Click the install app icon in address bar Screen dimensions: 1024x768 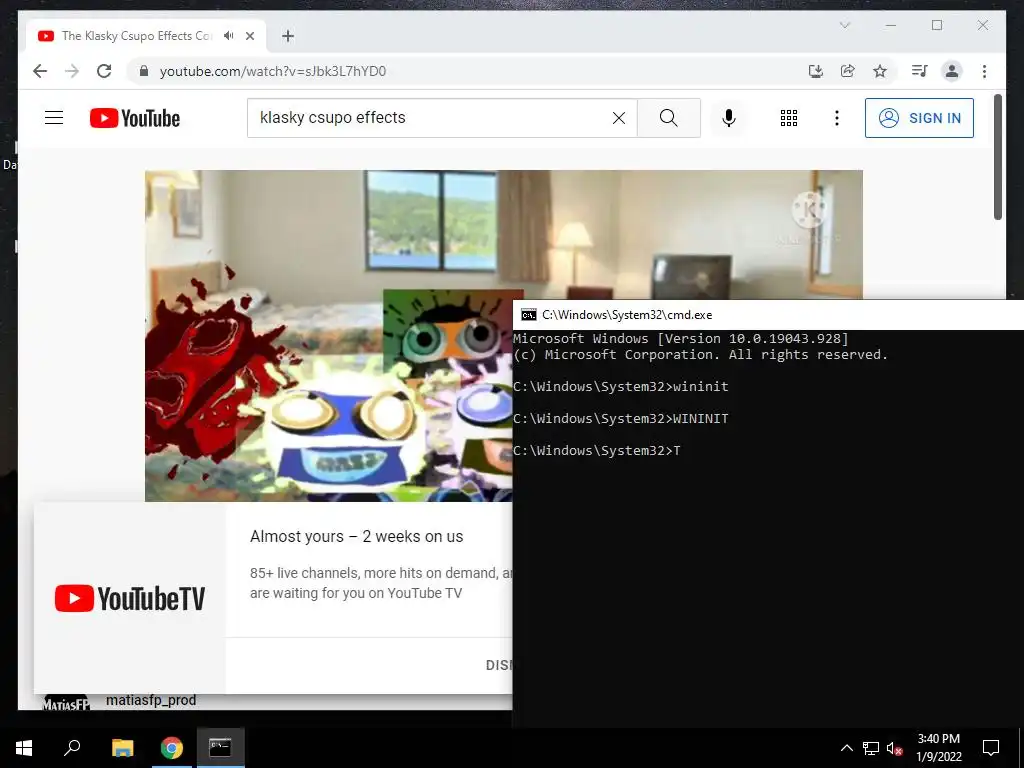point(816,71)
